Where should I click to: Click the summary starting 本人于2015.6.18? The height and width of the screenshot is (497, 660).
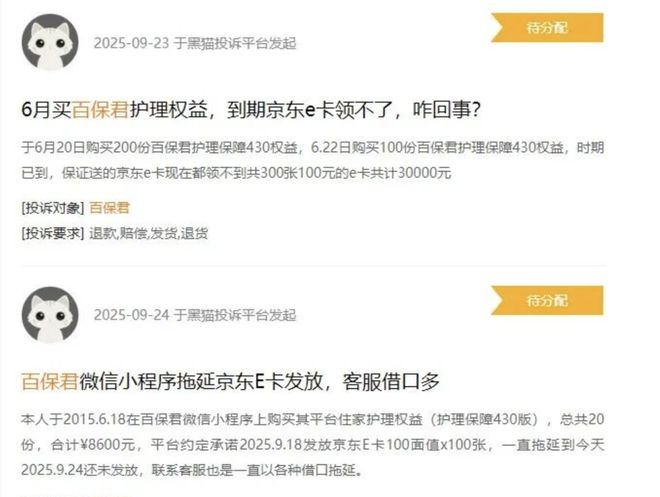[313, 444]
